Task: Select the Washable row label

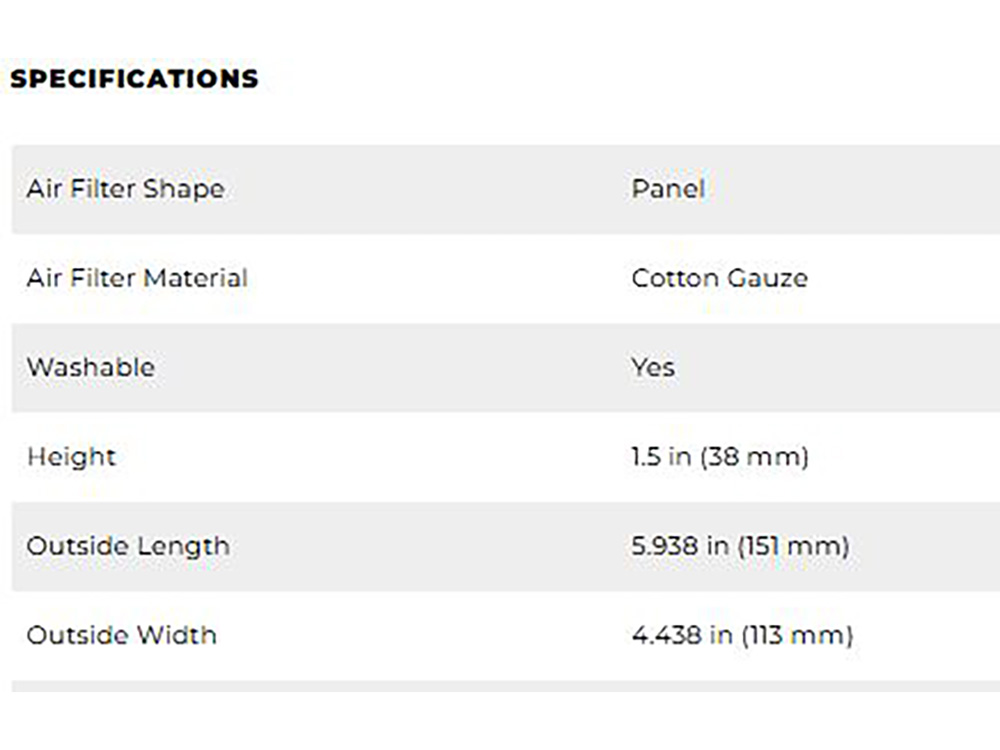Action: (x=91, y=367)
